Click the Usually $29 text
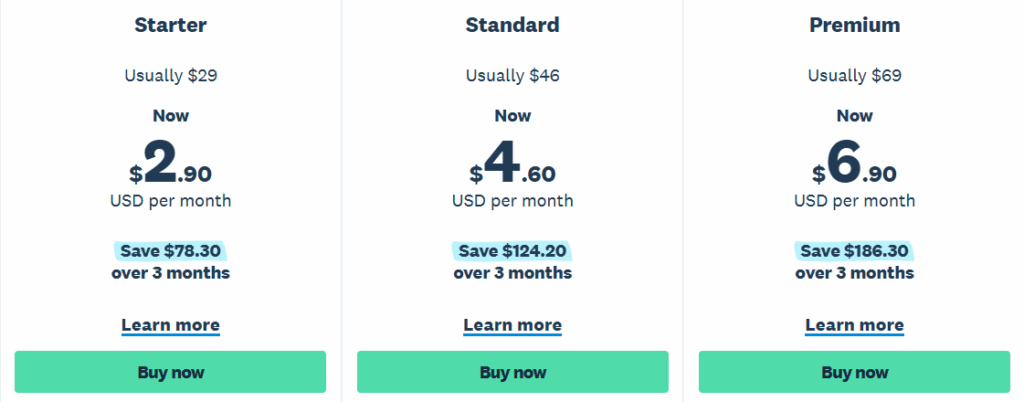Image resolution: width=1024 pixels, height=402 pixels. coord(170,76)
